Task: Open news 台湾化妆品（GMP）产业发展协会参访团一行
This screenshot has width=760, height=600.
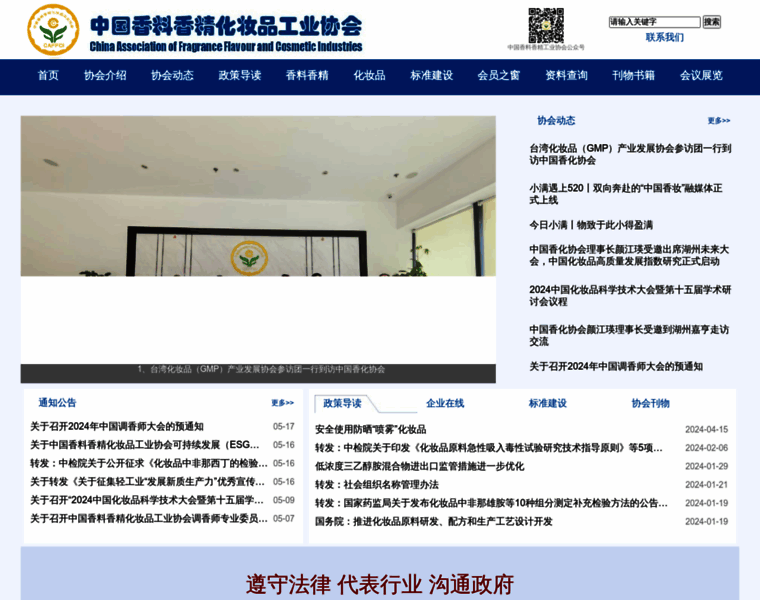Action: tap(630, 154)
